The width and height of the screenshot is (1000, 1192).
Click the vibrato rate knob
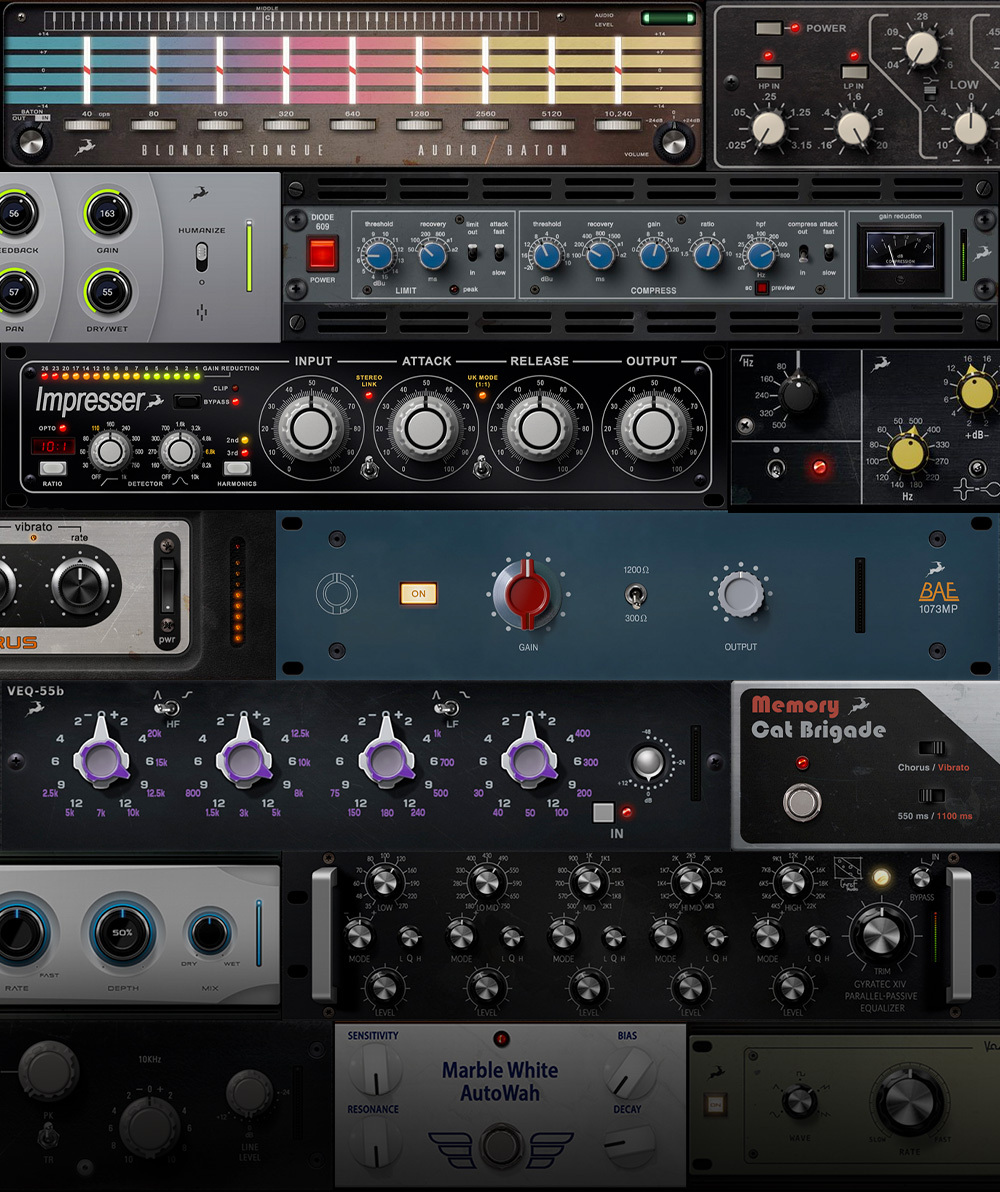tap(80, 585)
